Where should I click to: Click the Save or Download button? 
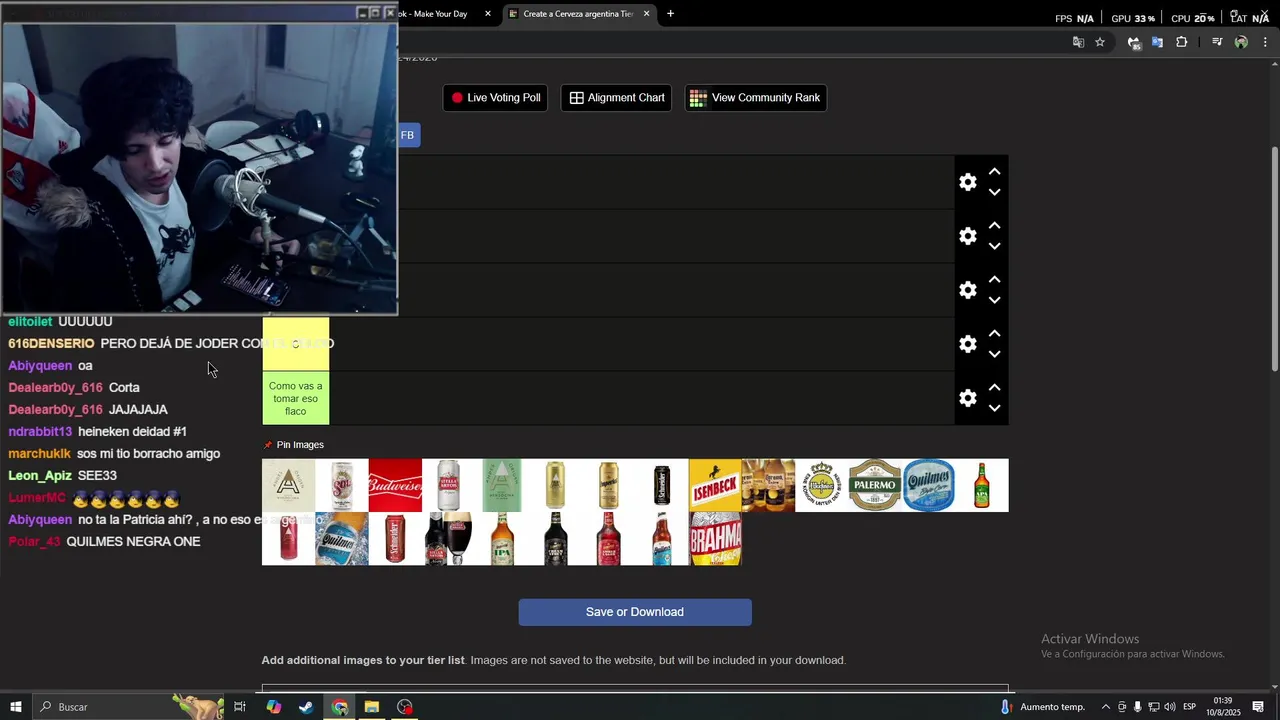pos(635,612)
